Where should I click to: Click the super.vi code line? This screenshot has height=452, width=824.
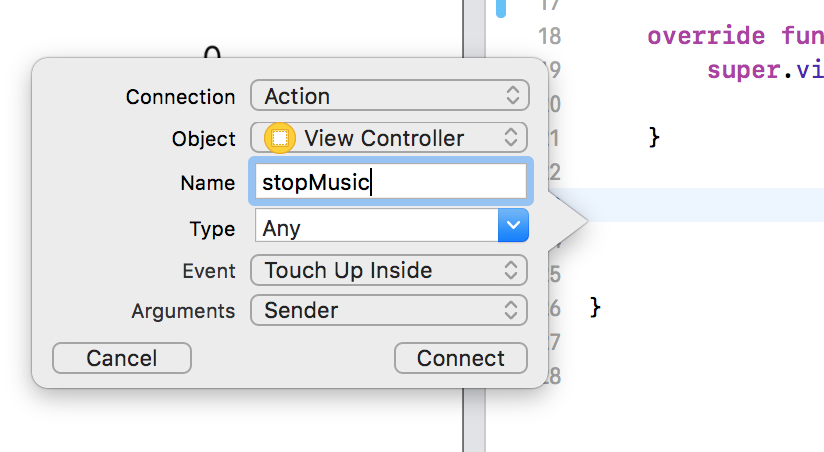[765, 70]
